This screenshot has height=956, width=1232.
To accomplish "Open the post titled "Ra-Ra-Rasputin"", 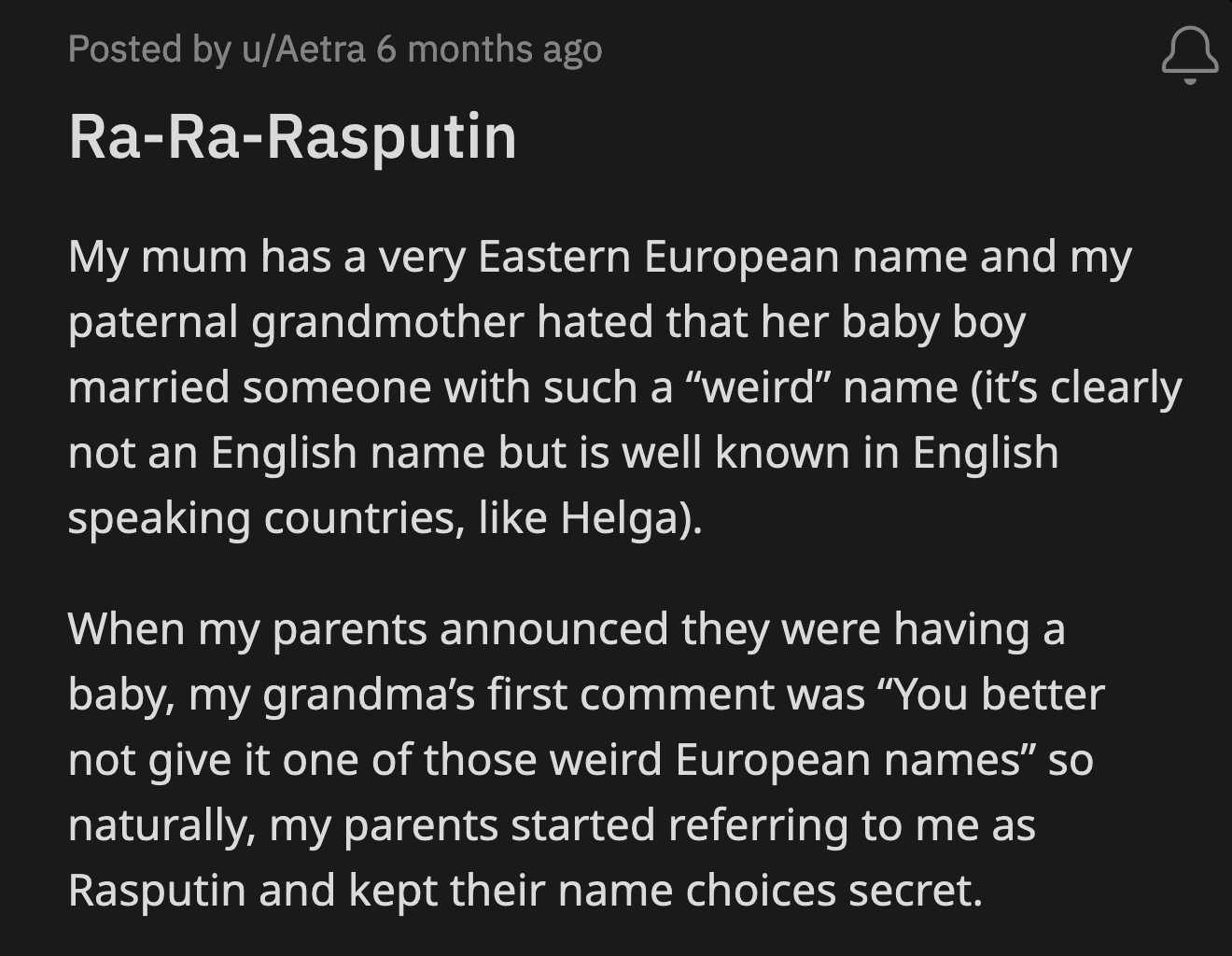I will [294, 136].
